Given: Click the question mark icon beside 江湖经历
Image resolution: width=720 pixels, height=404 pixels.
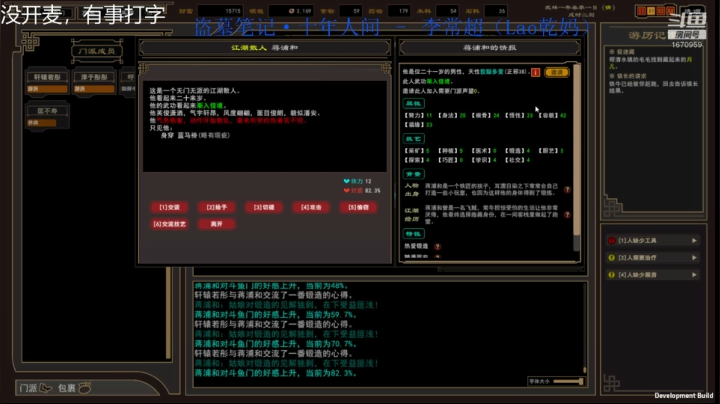Looking at the screenshot, I should (x=568, y=214).
